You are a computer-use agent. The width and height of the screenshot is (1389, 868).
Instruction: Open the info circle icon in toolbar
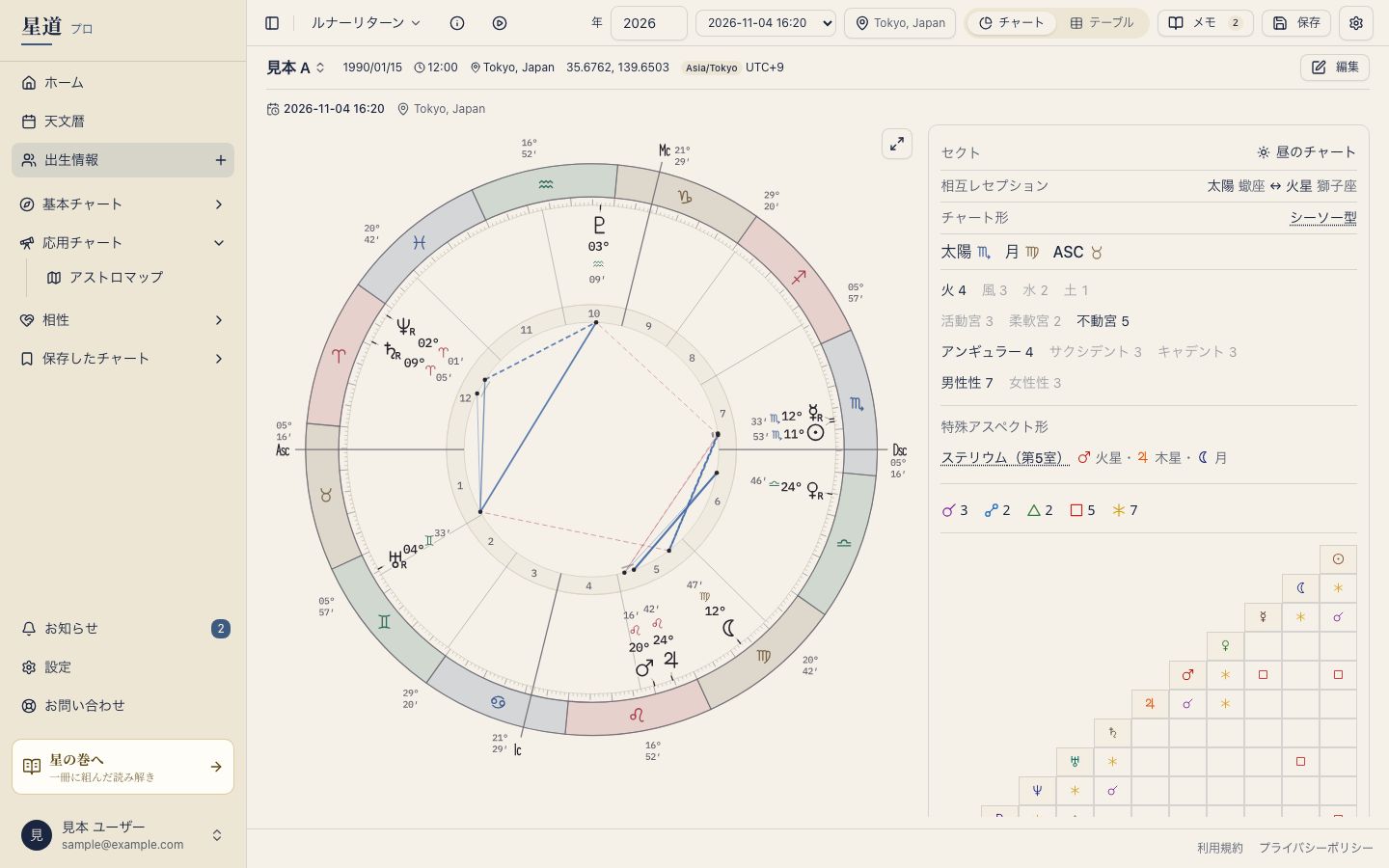coord(457,23)
